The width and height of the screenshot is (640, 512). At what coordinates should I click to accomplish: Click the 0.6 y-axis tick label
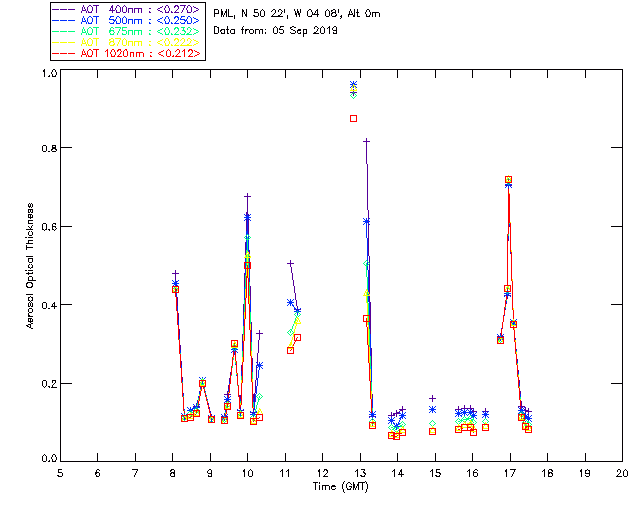[49, 227]
